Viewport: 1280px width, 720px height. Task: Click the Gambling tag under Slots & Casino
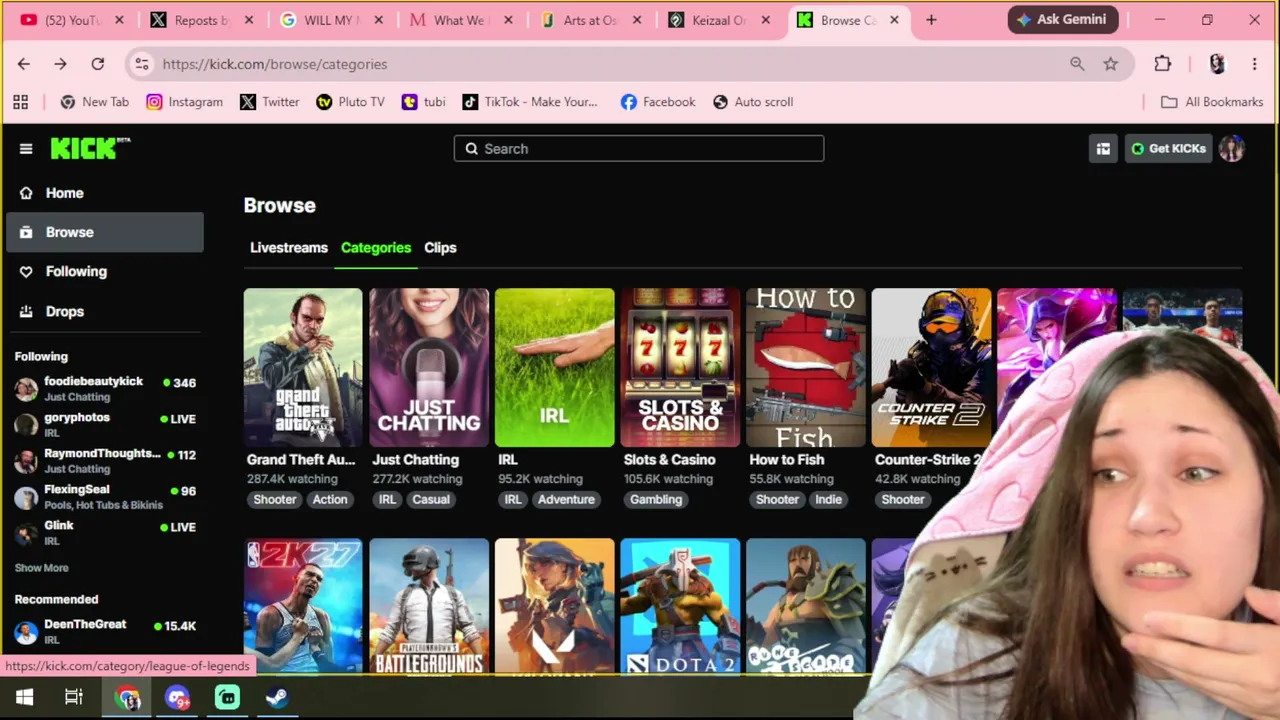tap(656, 500)
